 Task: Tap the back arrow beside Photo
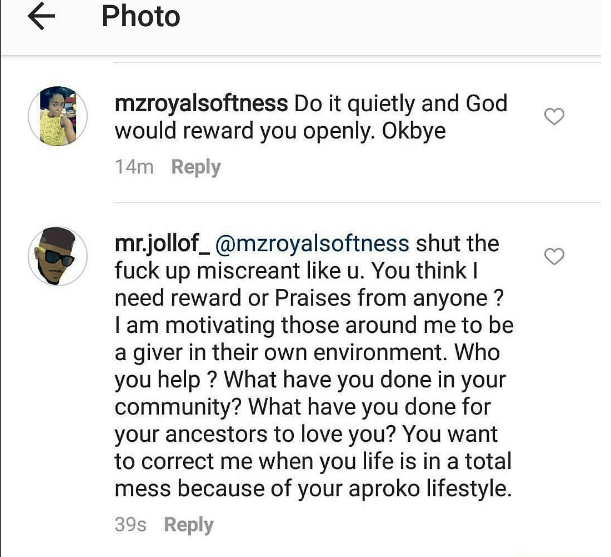point(41,18)
